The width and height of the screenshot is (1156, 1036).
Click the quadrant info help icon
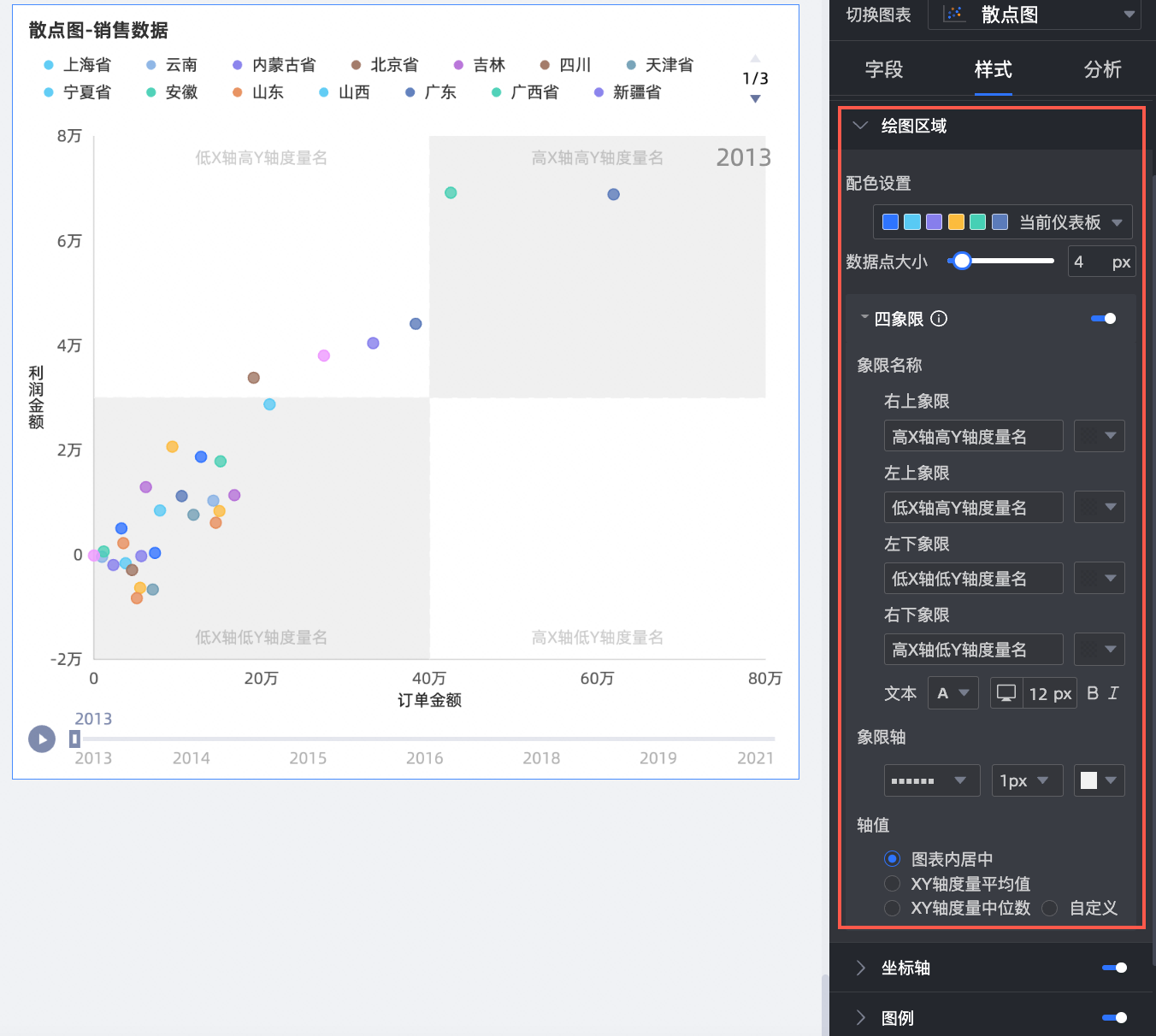(939, 319)
